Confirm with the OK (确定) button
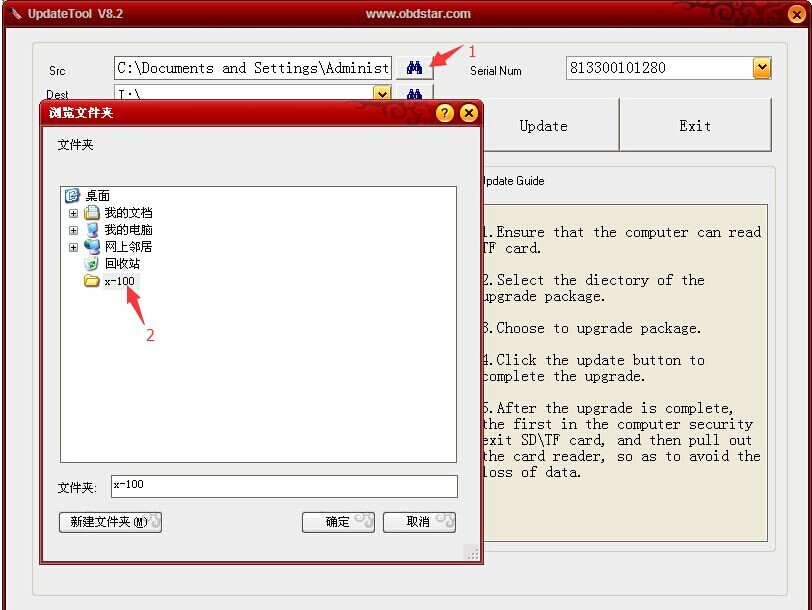This screenshot has height=610, width=812. [339, 522]
